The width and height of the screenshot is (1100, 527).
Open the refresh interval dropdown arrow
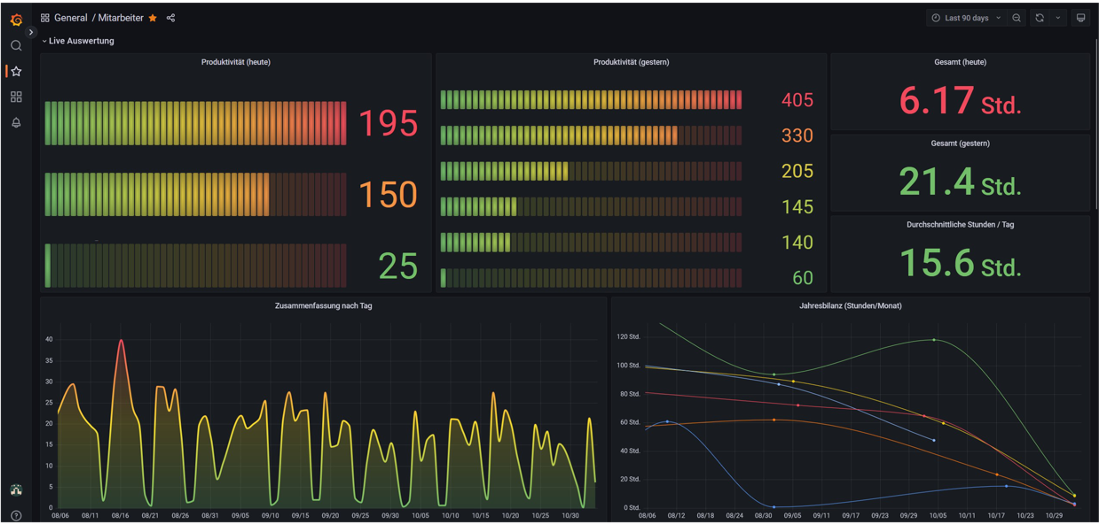(1057, 18)
